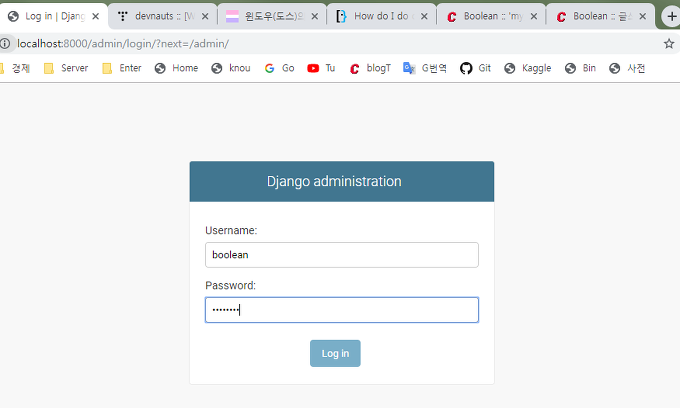This screenshot has height=408, width=680.
Task: Click the Django administration header
Action: [334, 181]
